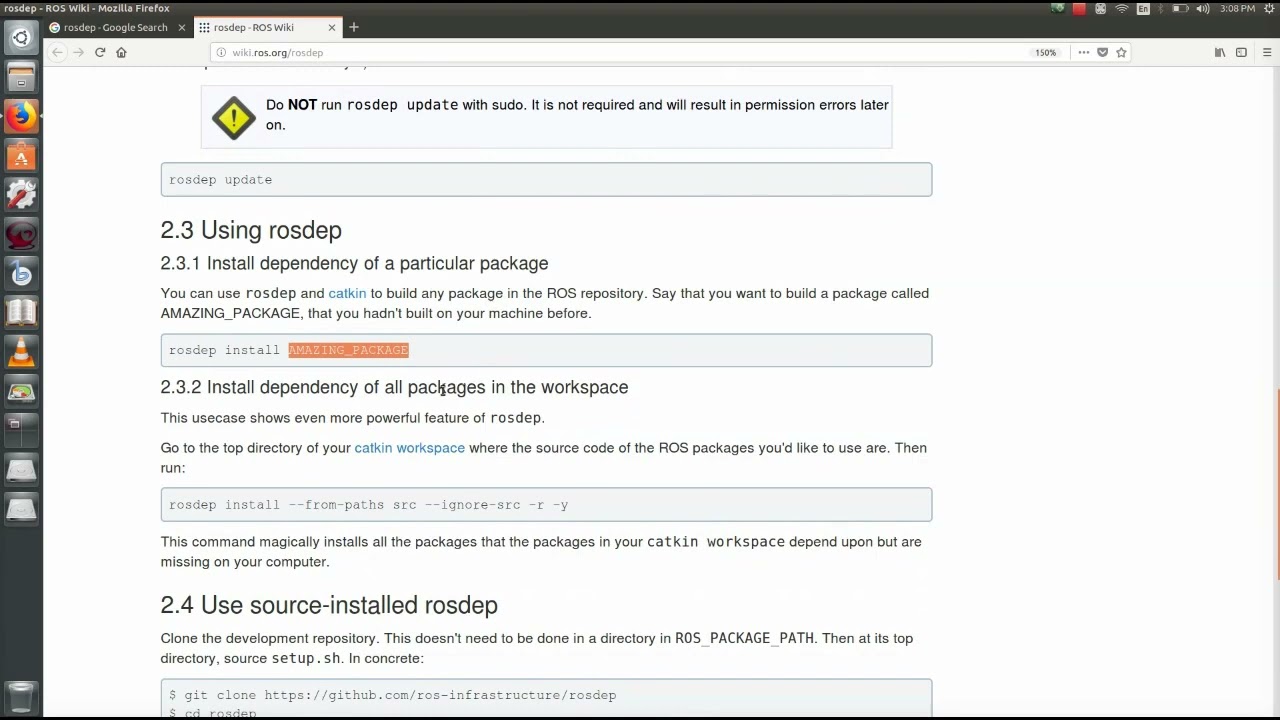The image size is (1280, 720).
Task: Go back to the previous page
Action: [57, 52]
